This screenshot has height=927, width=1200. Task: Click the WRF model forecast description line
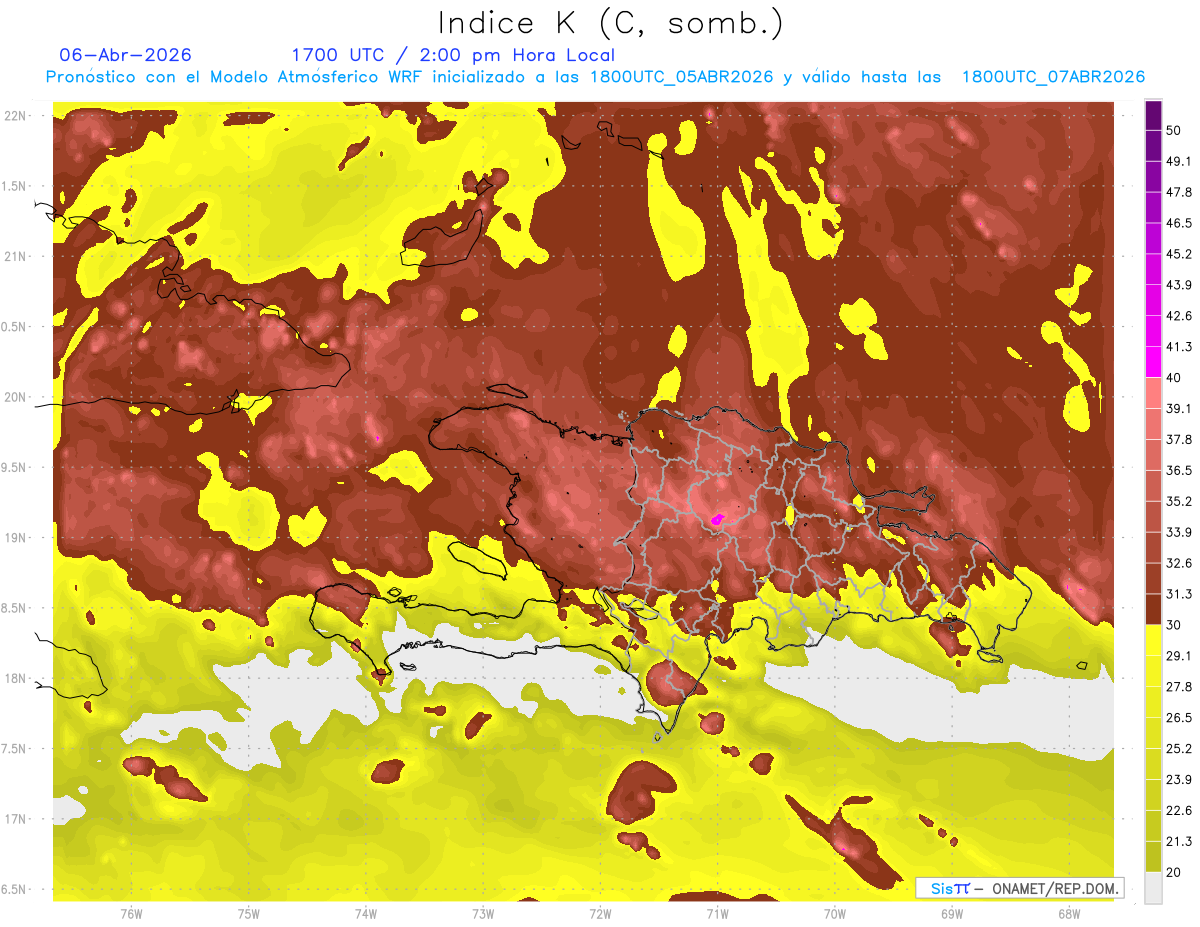click(x=595, y=77)
